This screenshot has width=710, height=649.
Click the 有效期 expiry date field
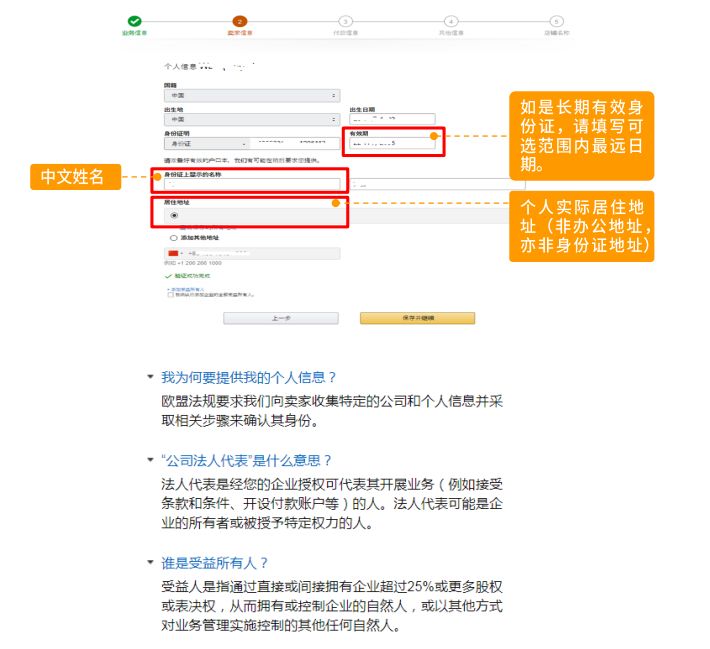click(x=392, y=143)
